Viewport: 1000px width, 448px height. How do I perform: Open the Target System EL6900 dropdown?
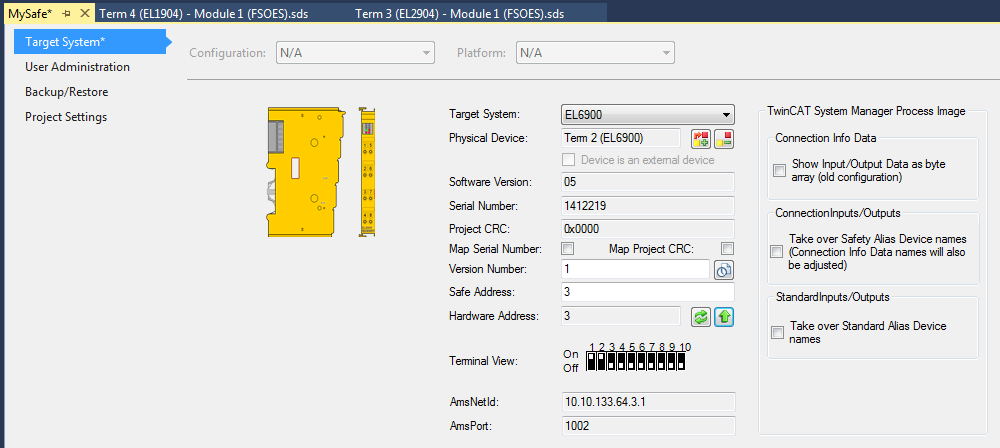pos(648,114)
